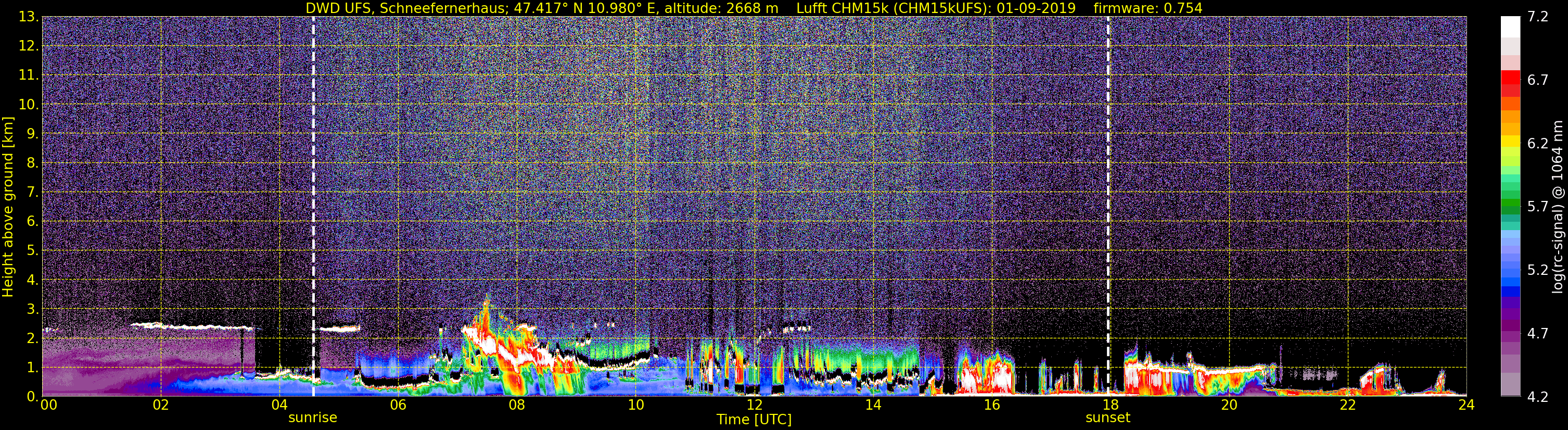This screenshot has width=1568, height=430.
Task: Click height-axis tick '12.' on the left
Action: (29, 46)
